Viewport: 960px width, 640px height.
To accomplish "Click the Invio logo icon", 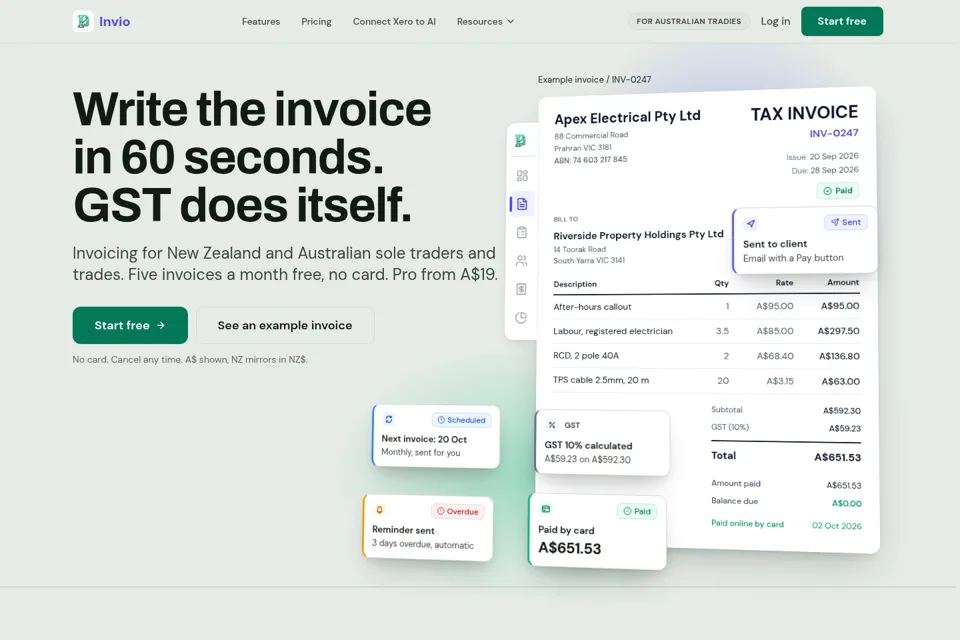I will 83,21.
